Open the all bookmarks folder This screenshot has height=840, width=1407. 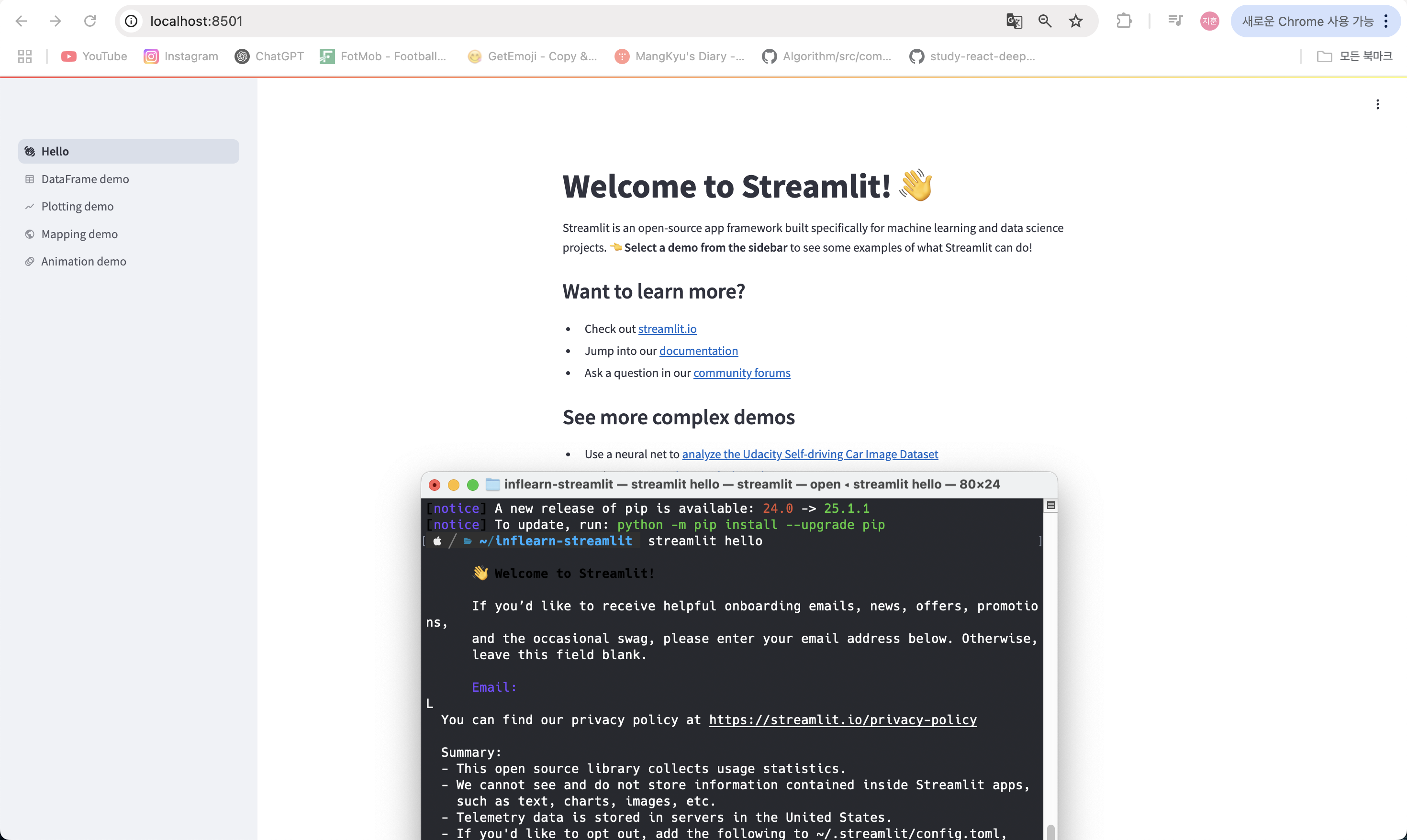tap(1354, 56)
